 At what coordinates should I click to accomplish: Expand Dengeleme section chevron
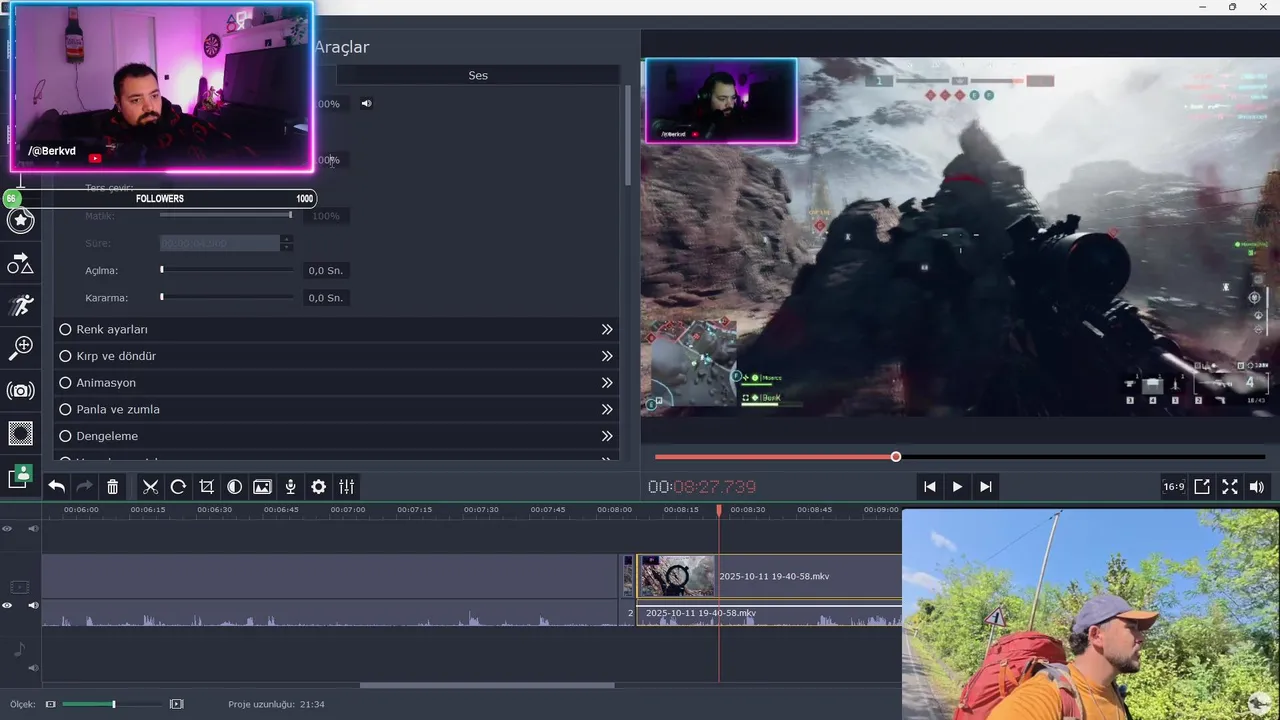tap(607, 436)
